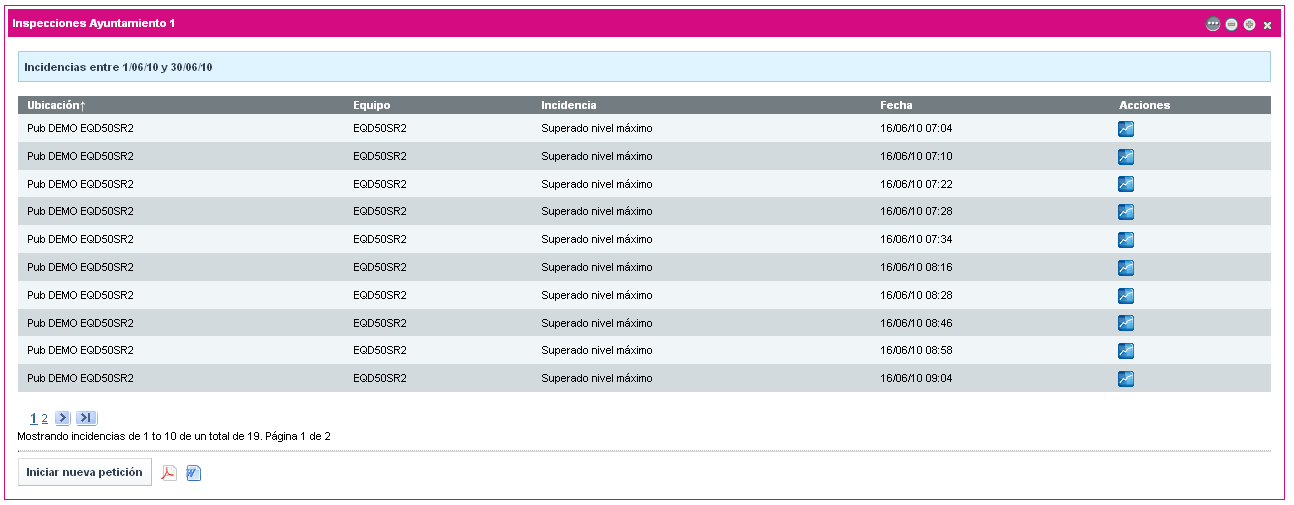Open chart icon for 16/06/10 08:46 row
Viewport: 1294px width, 505px height.
pos(1126,323)
